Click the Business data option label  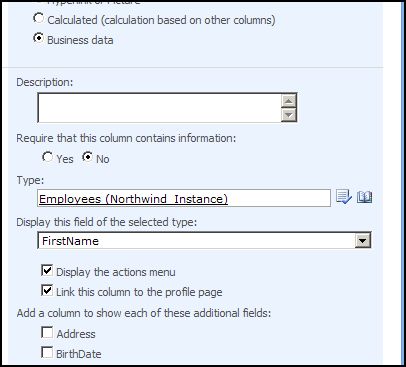coord(80,40)
